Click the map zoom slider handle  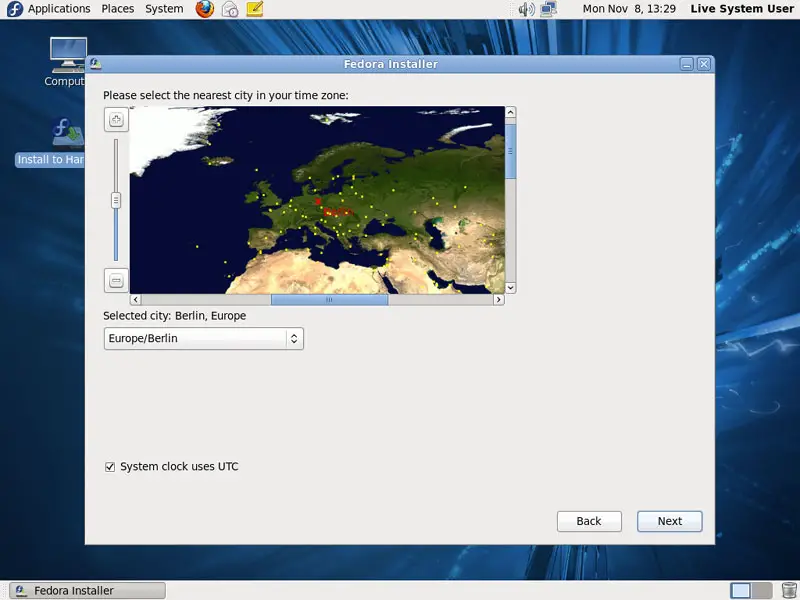coord(116,201)
